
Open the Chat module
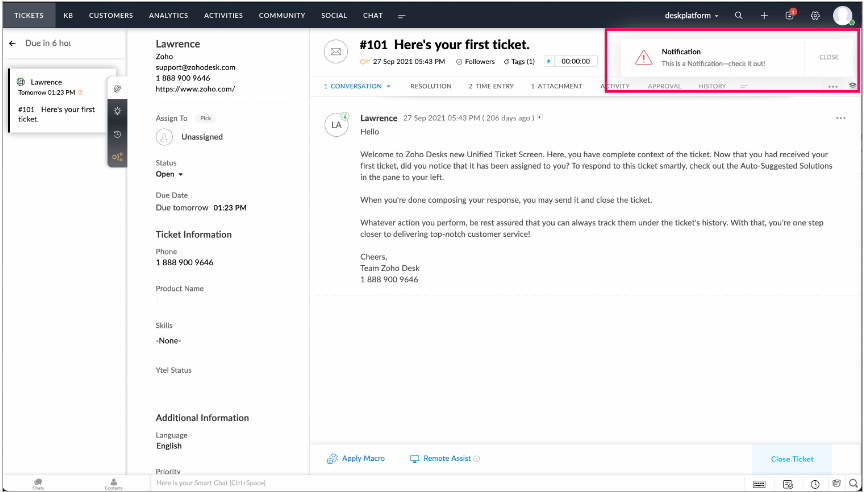coord(372,15)
